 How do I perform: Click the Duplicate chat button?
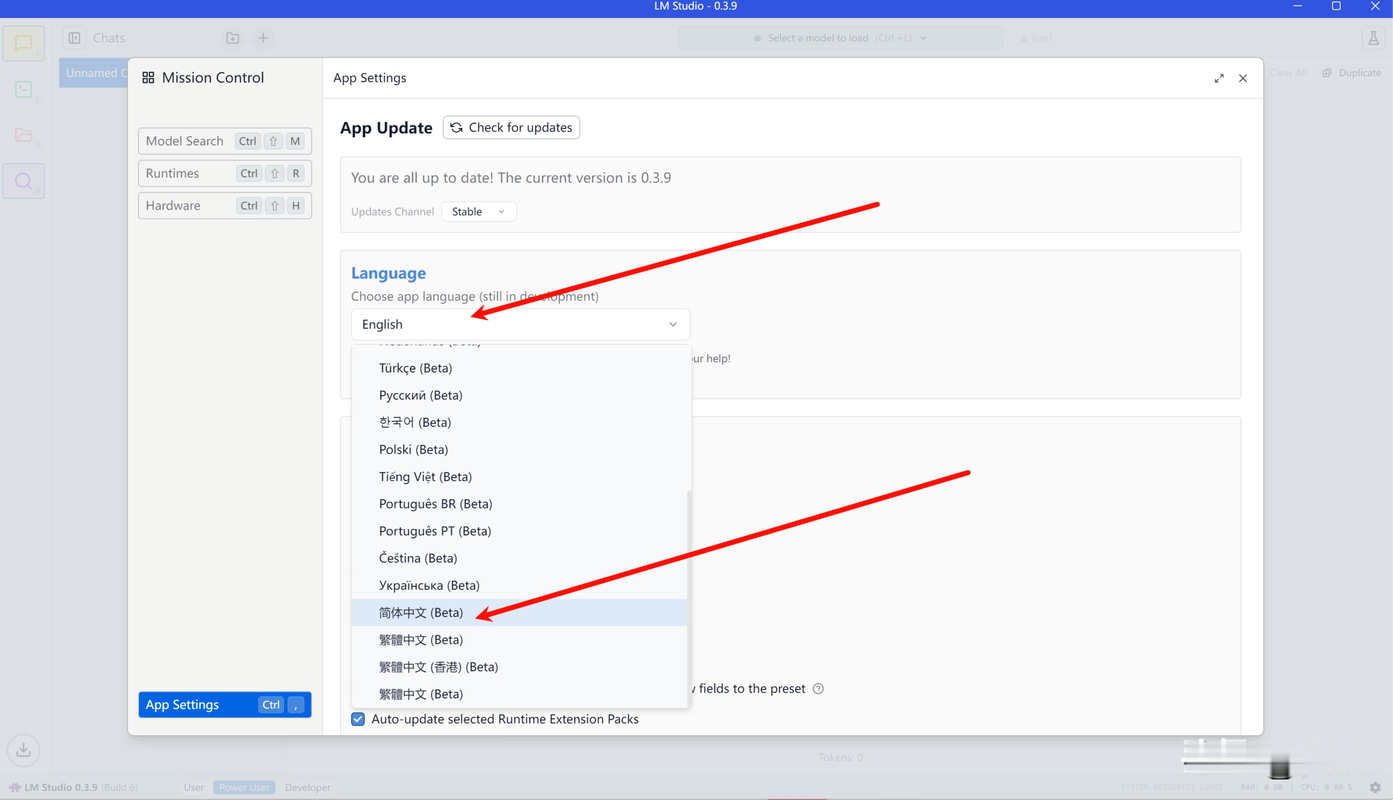click(1351, 73)
